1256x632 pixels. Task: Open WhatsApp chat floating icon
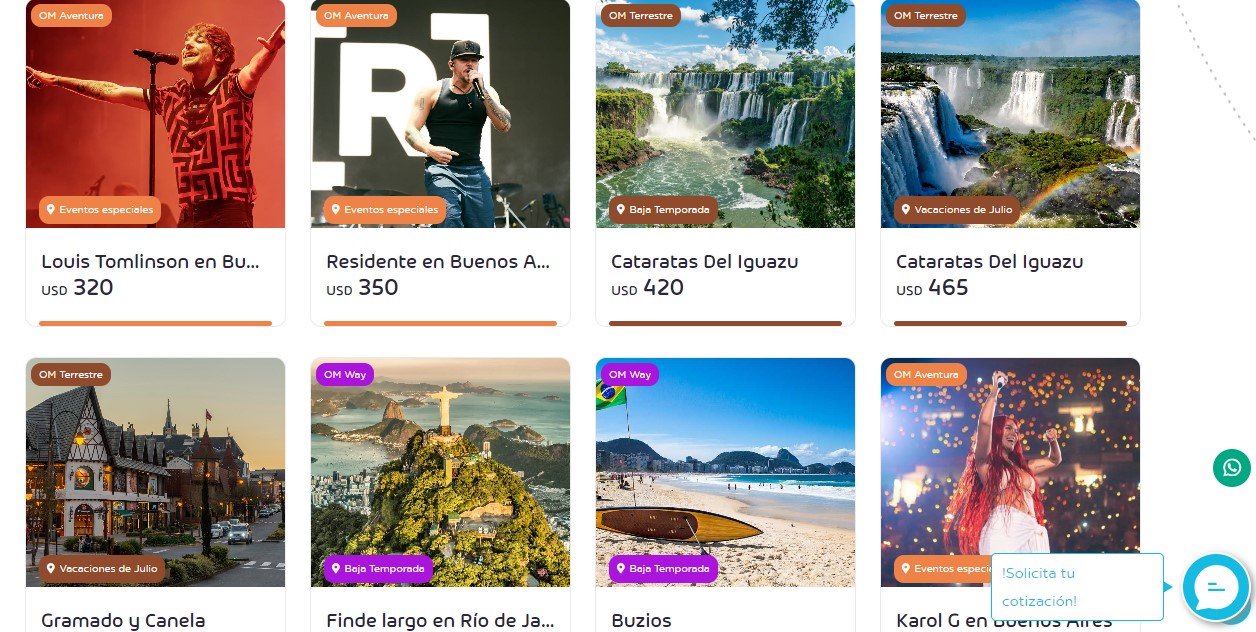[1232, 468]
